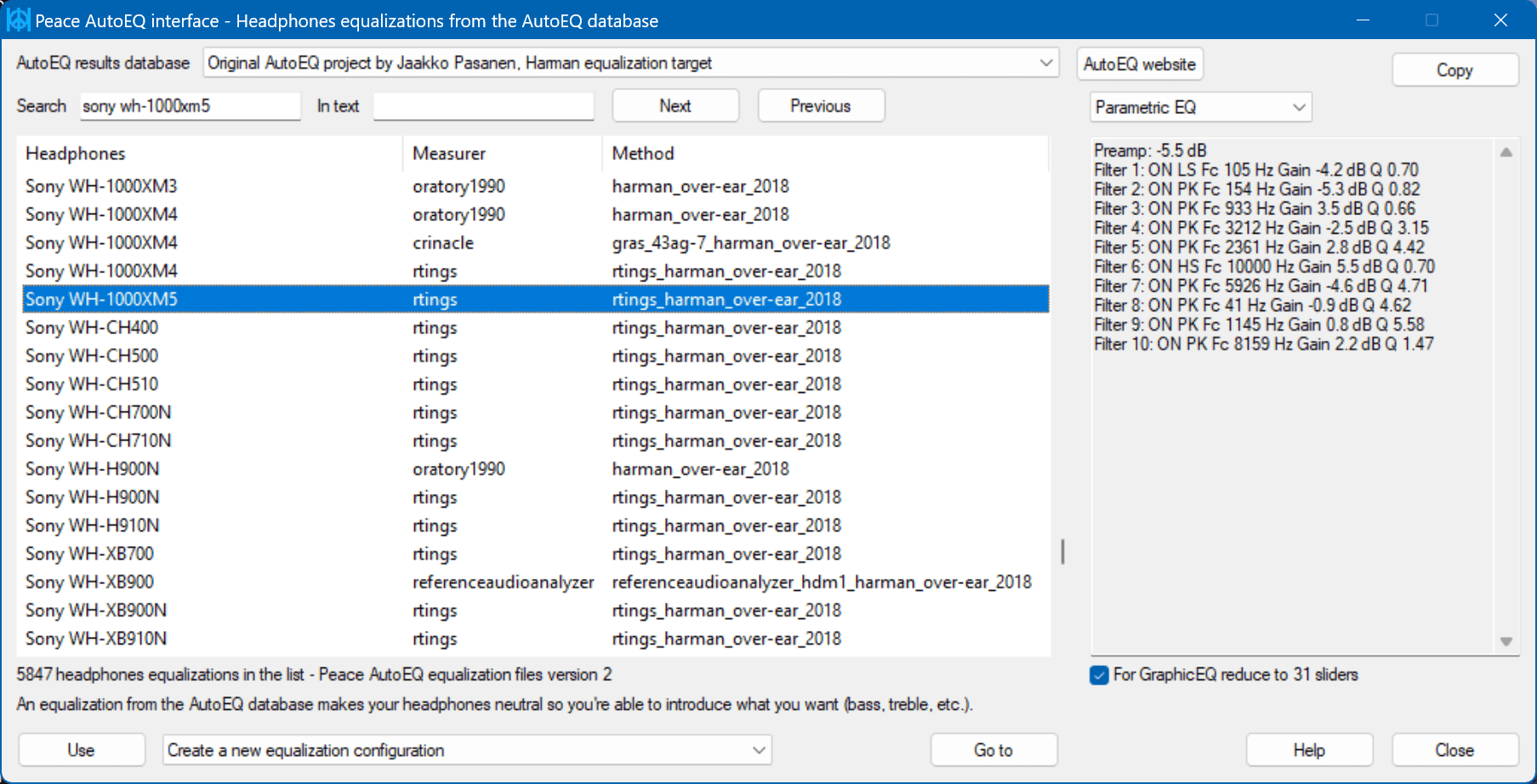Click the scrollbar up arrow in EQ panel

tap(1506, 154)
